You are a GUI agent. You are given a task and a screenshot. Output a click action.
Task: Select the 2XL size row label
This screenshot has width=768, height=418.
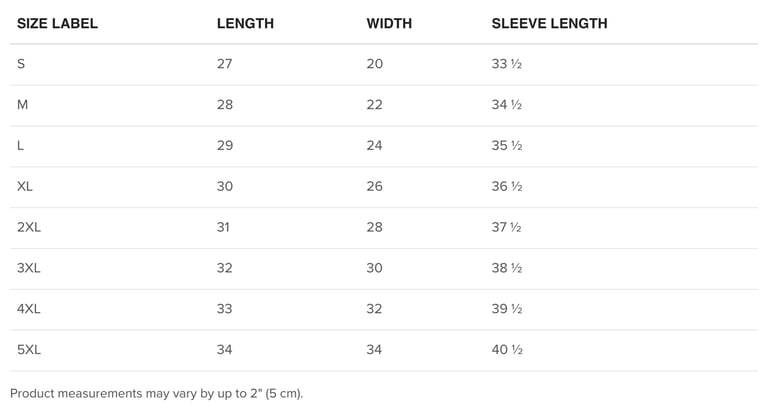point(29,227)
